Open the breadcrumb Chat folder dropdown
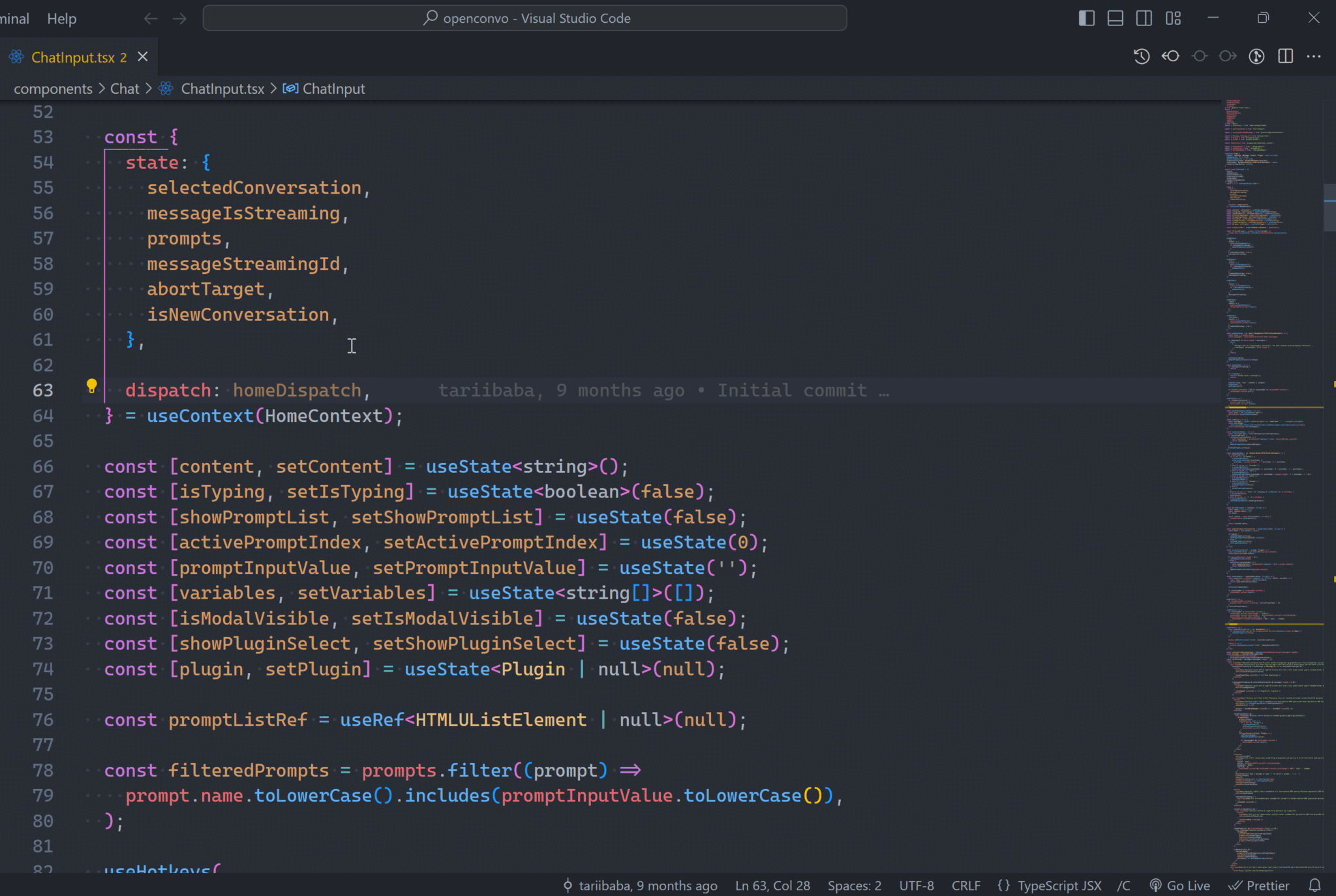The image size is (1336, 896). coord(125,89)
